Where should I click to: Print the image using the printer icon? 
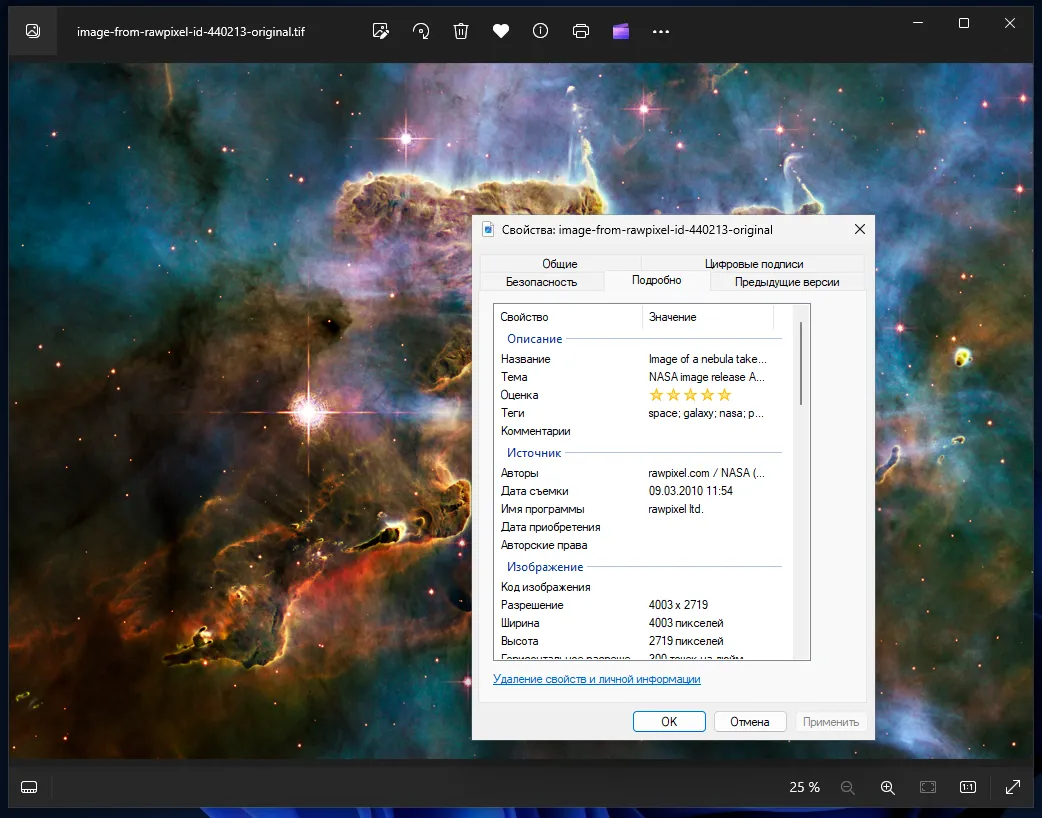pyautogui.click(x=581, y=31)
